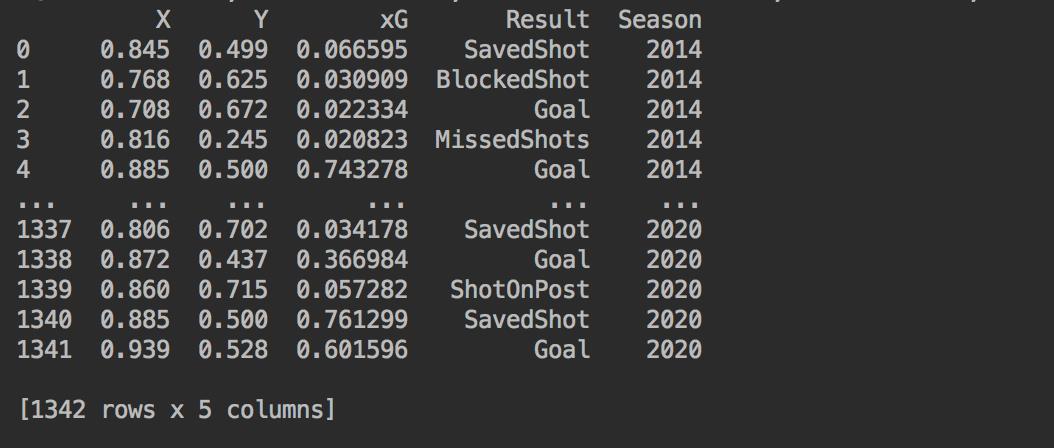Click the Y column header
The width and height of the screenshot is (1054, 448).
[261, 20]
